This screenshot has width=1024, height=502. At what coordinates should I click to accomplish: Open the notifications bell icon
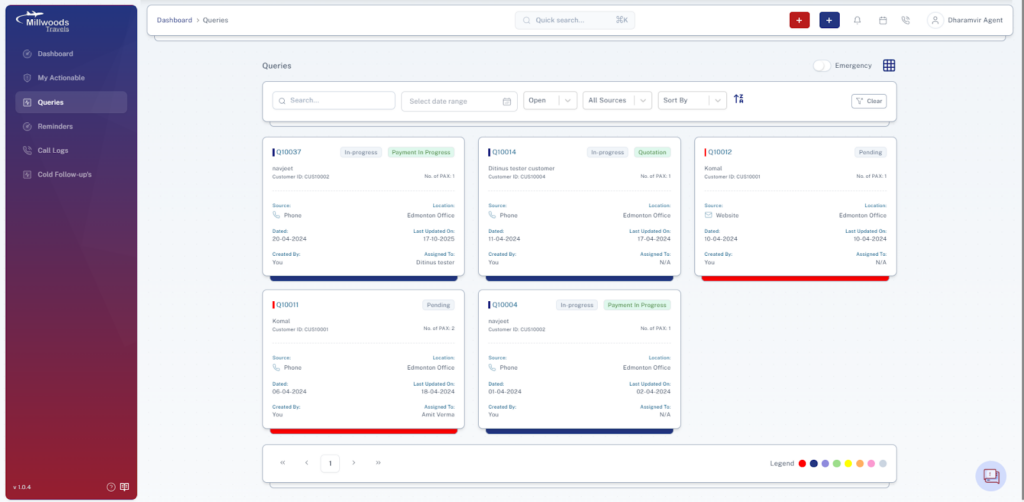(x=857, y=20)
